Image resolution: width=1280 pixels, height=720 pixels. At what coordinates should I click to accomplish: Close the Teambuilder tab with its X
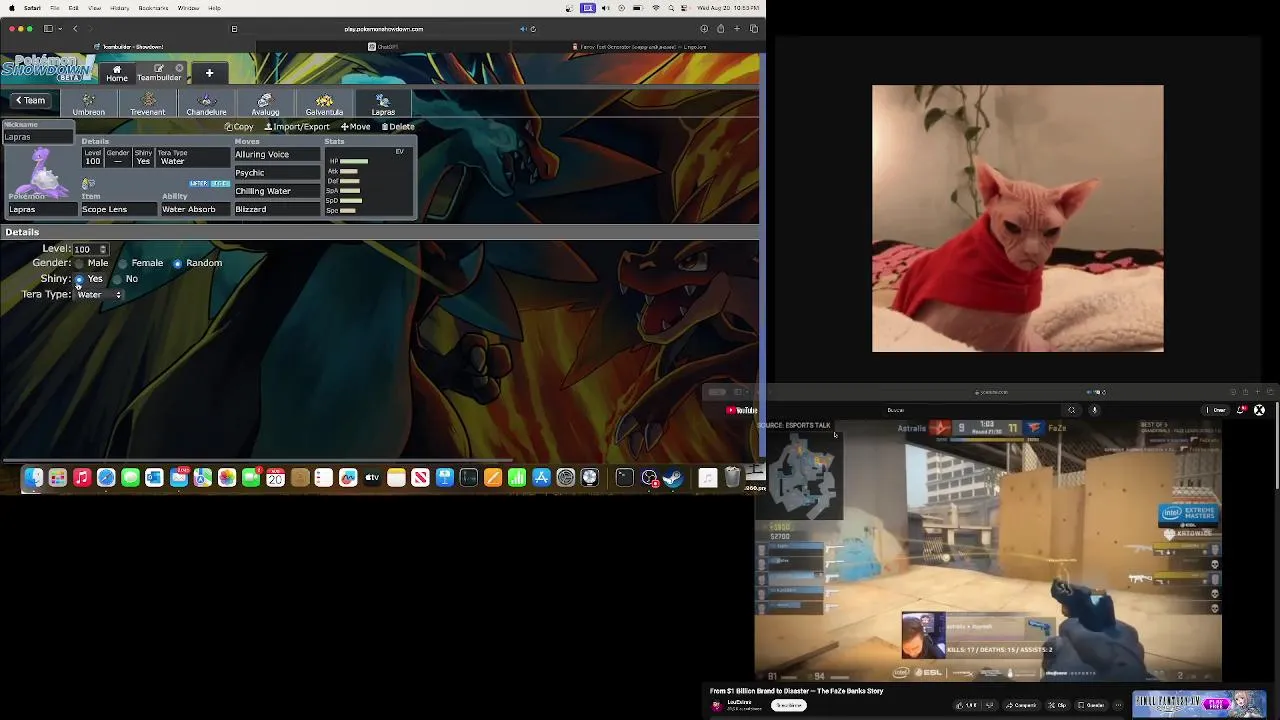coord(180,68)
